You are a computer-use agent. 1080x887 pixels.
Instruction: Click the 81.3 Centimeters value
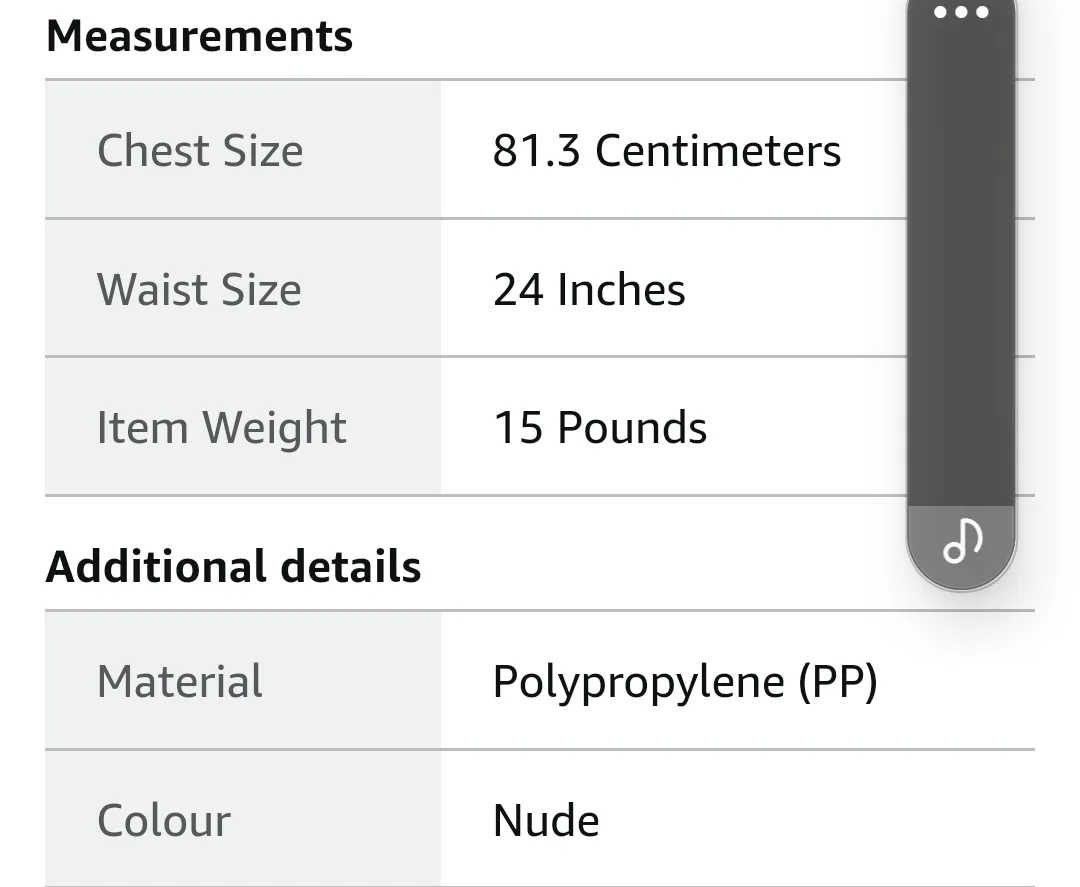pos(667,150)
